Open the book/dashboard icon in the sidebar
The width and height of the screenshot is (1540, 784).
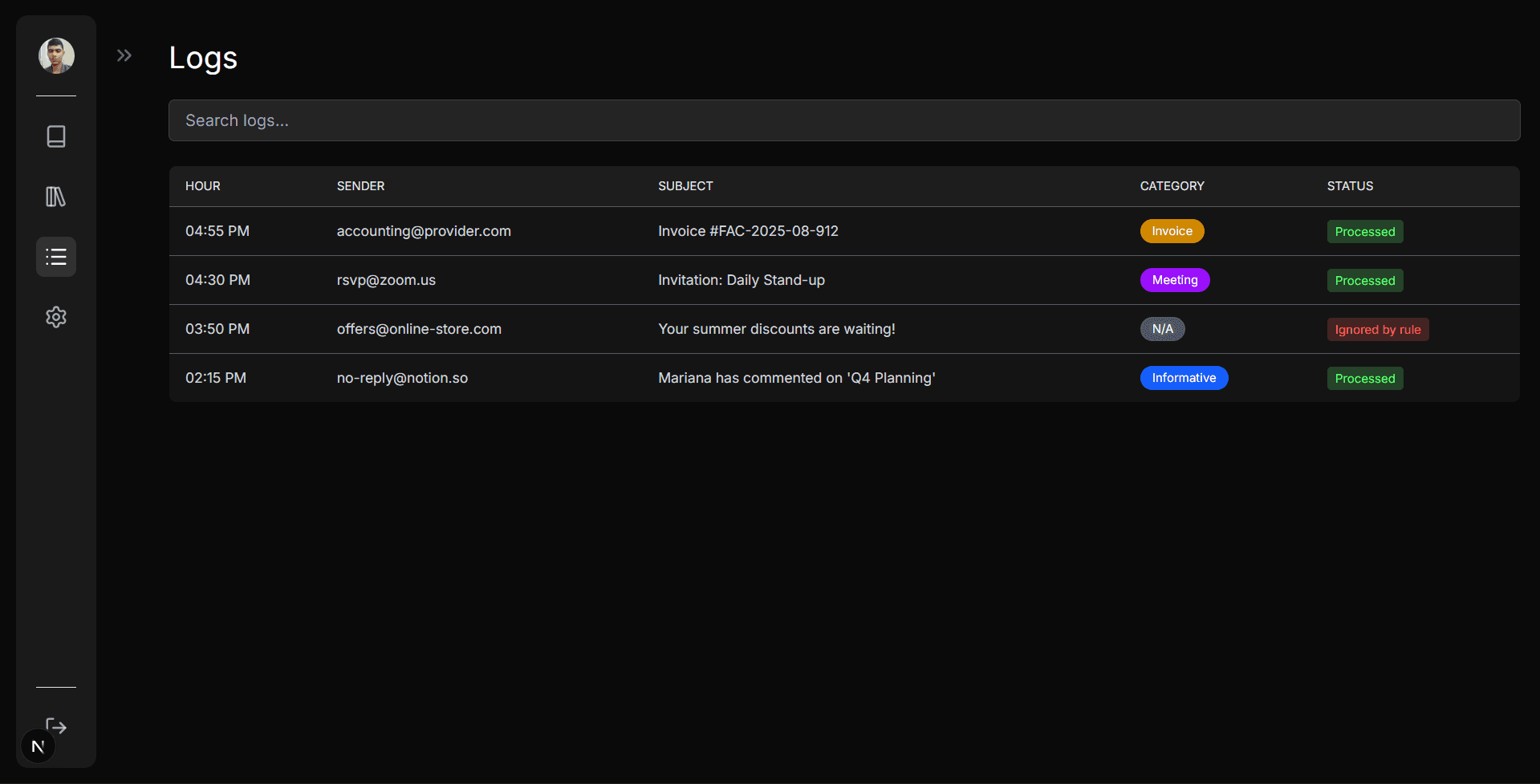tap(55, 136)
